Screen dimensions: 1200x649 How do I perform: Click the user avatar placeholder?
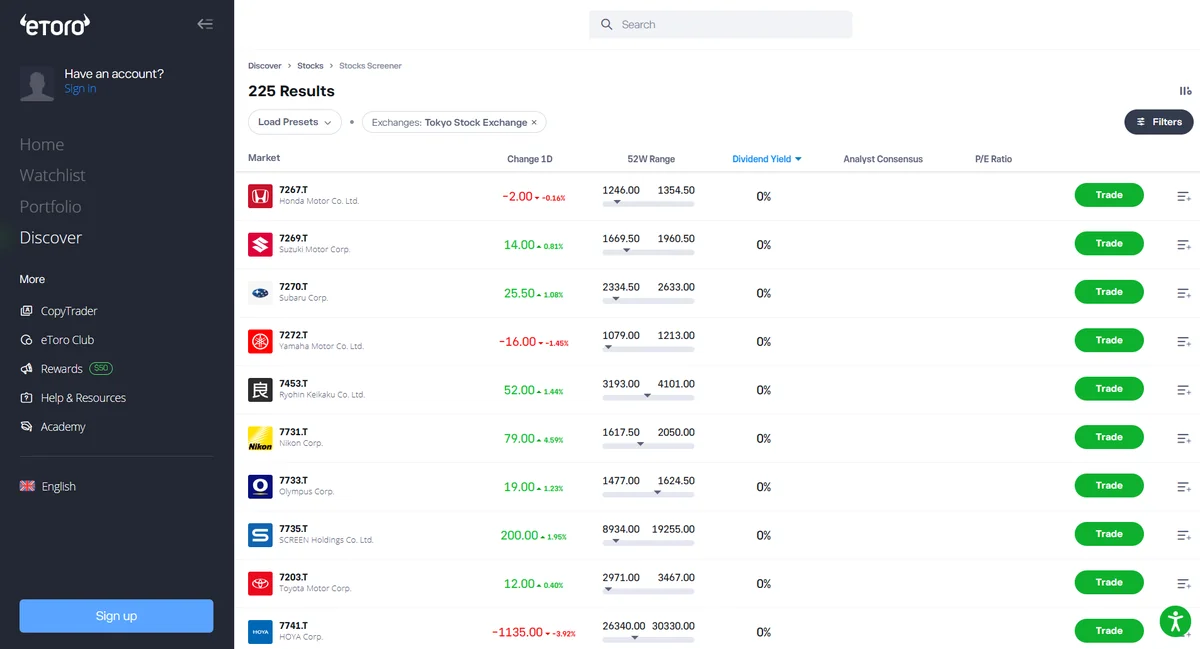37,84
